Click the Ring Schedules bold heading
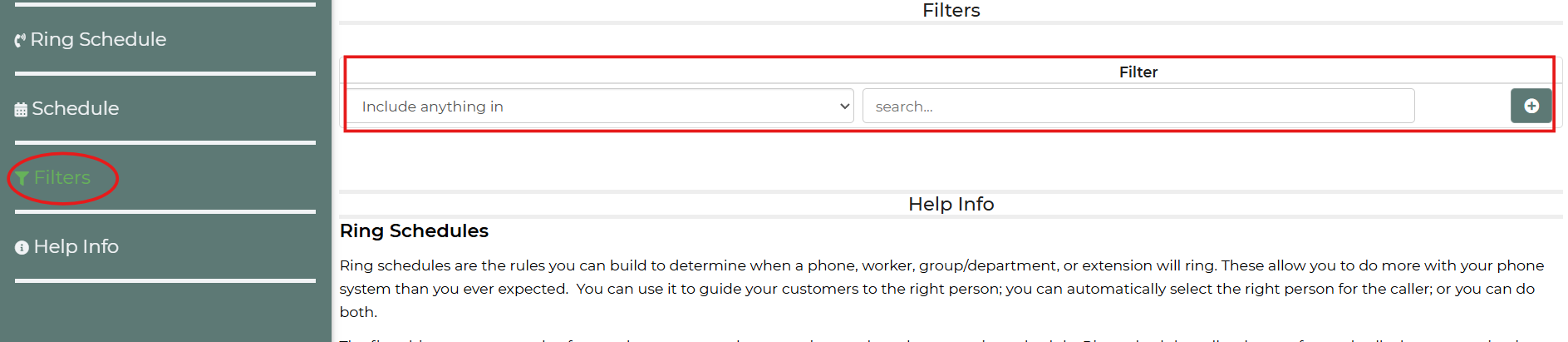 click(414, 230)
